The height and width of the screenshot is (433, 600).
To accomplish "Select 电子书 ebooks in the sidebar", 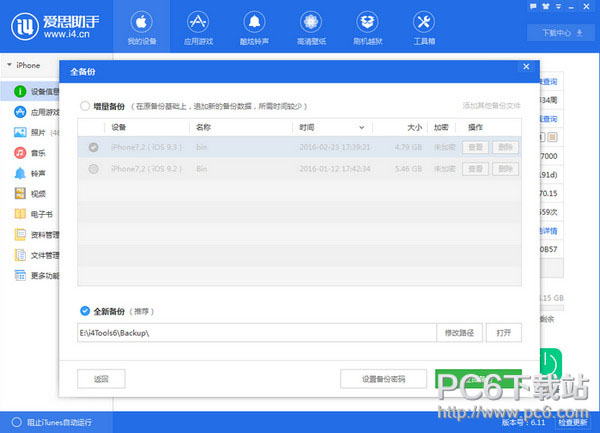I will point(40,214).
